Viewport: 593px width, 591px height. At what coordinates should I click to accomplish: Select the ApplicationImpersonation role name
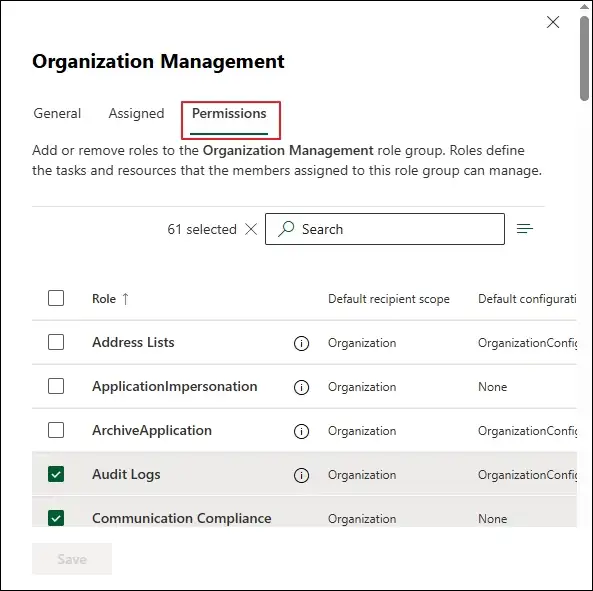[x=174, y=386]
